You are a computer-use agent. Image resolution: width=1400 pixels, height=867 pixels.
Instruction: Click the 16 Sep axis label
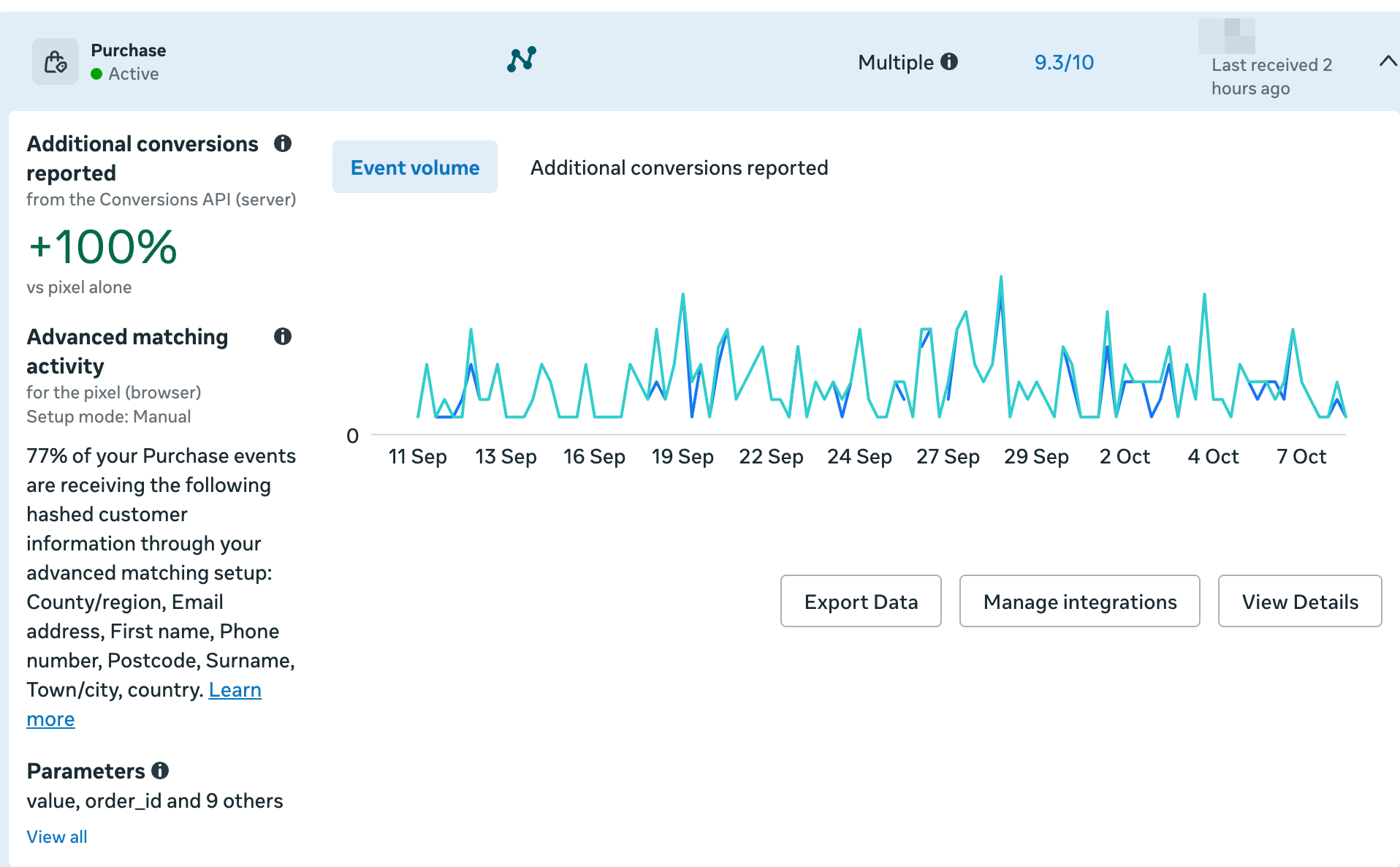click(594, 457)
